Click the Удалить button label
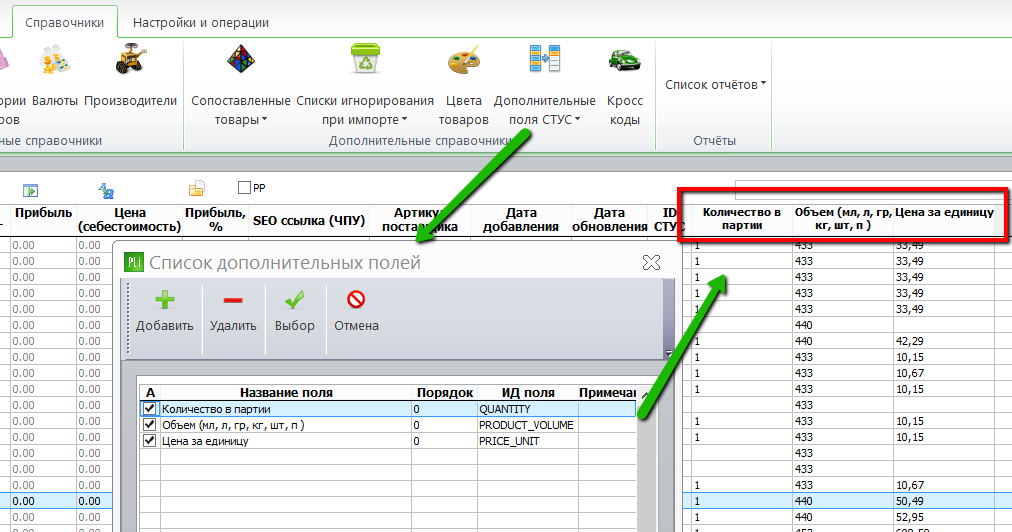 coord(233,326)
